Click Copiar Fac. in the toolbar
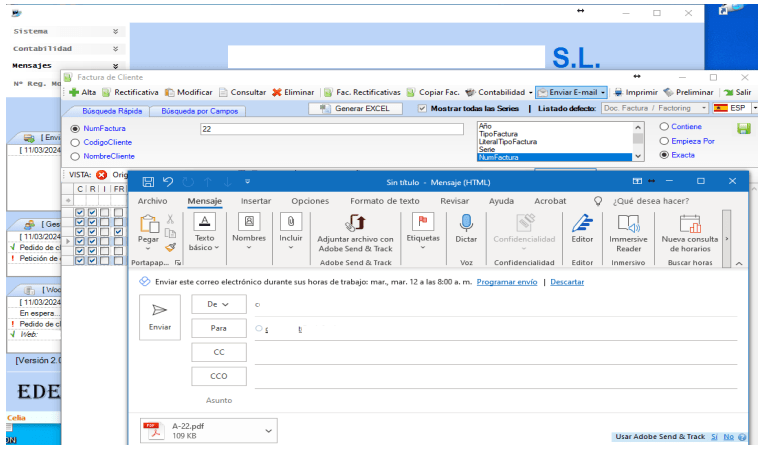This screenshot has height=452, width=764. tap(433, 92)
